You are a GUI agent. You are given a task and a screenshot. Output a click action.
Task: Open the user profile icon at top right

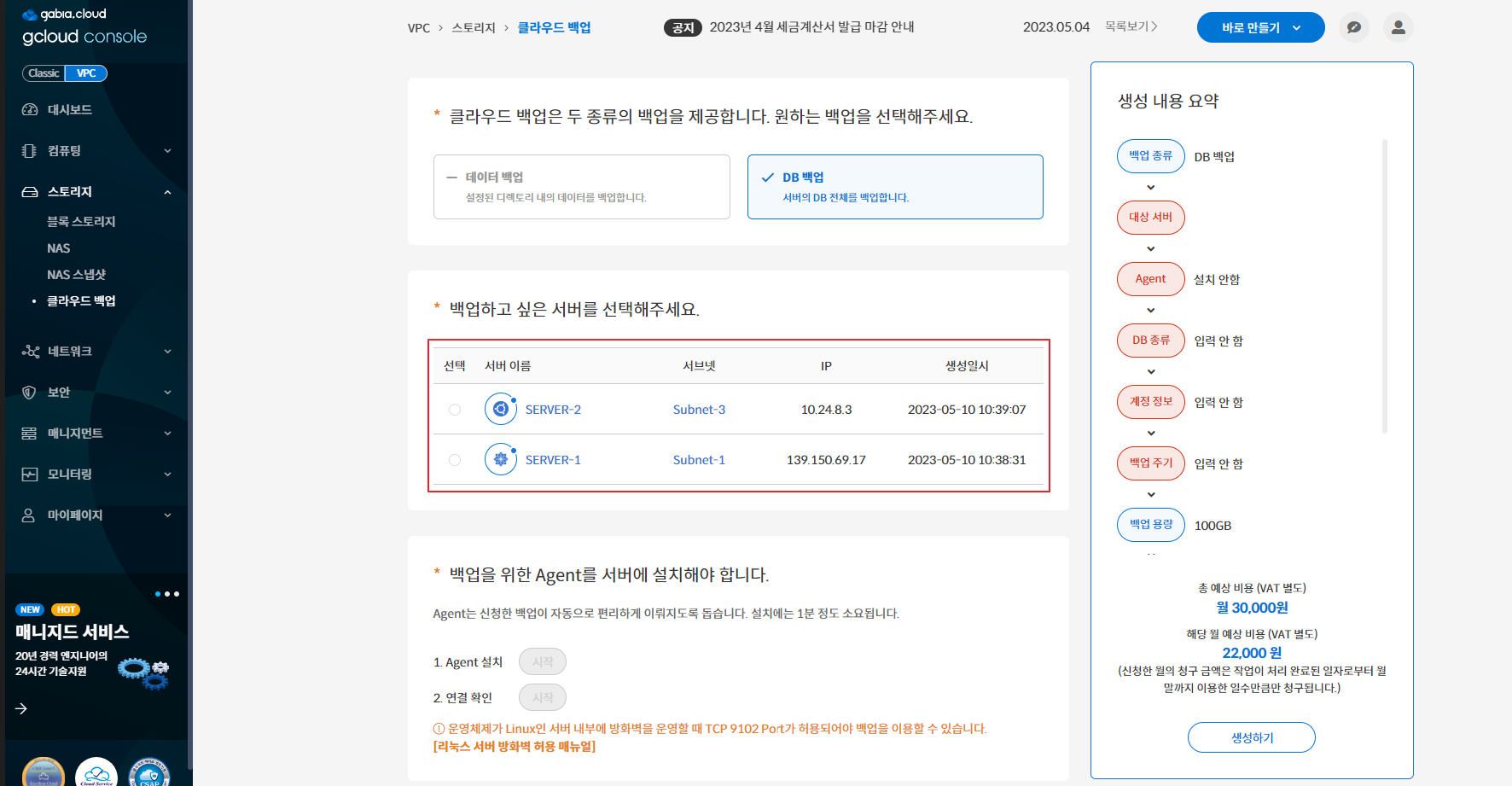pyautogui.click(x=1398, y=27)
